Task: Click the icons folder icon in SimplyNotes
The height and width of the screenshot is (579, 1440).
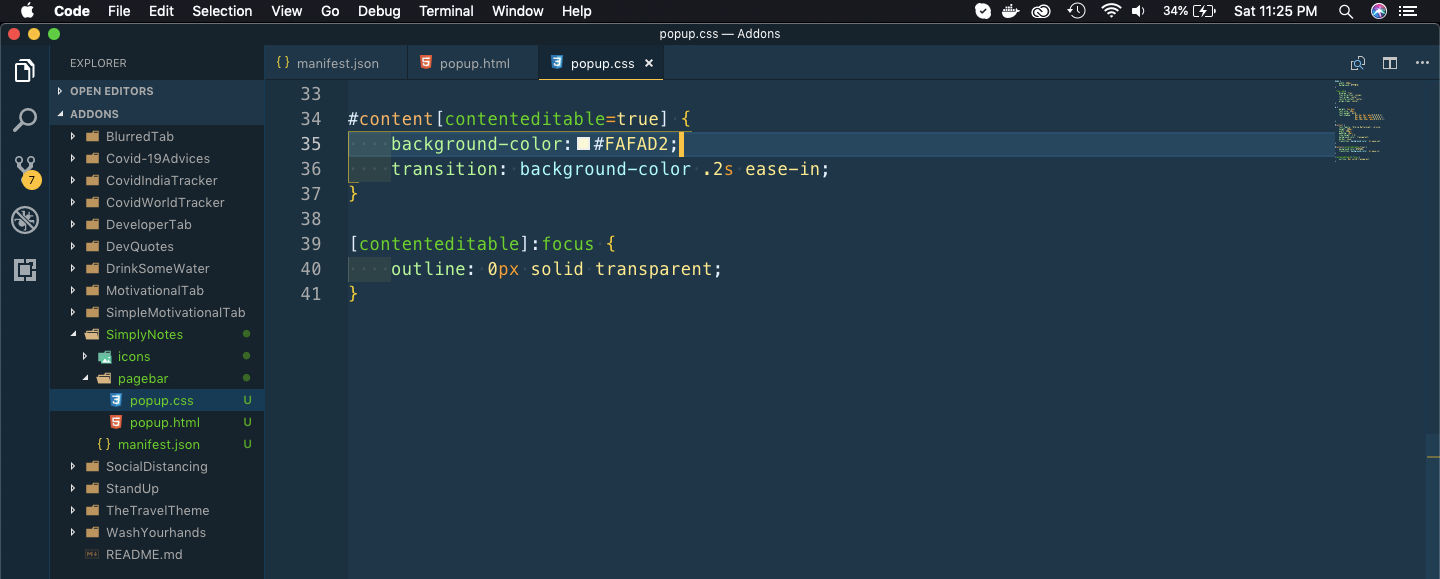Action: coord(104,356)
